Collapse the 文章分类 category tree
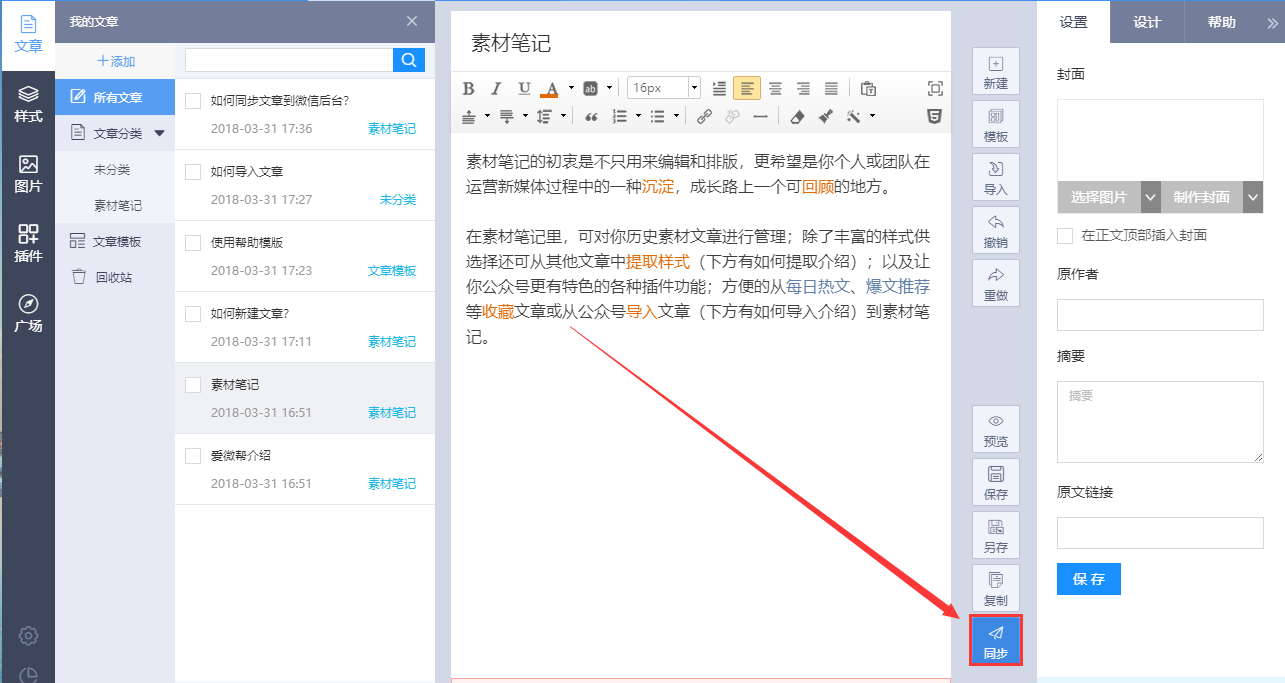This screenshot has width=1285, height=683. 159,133
